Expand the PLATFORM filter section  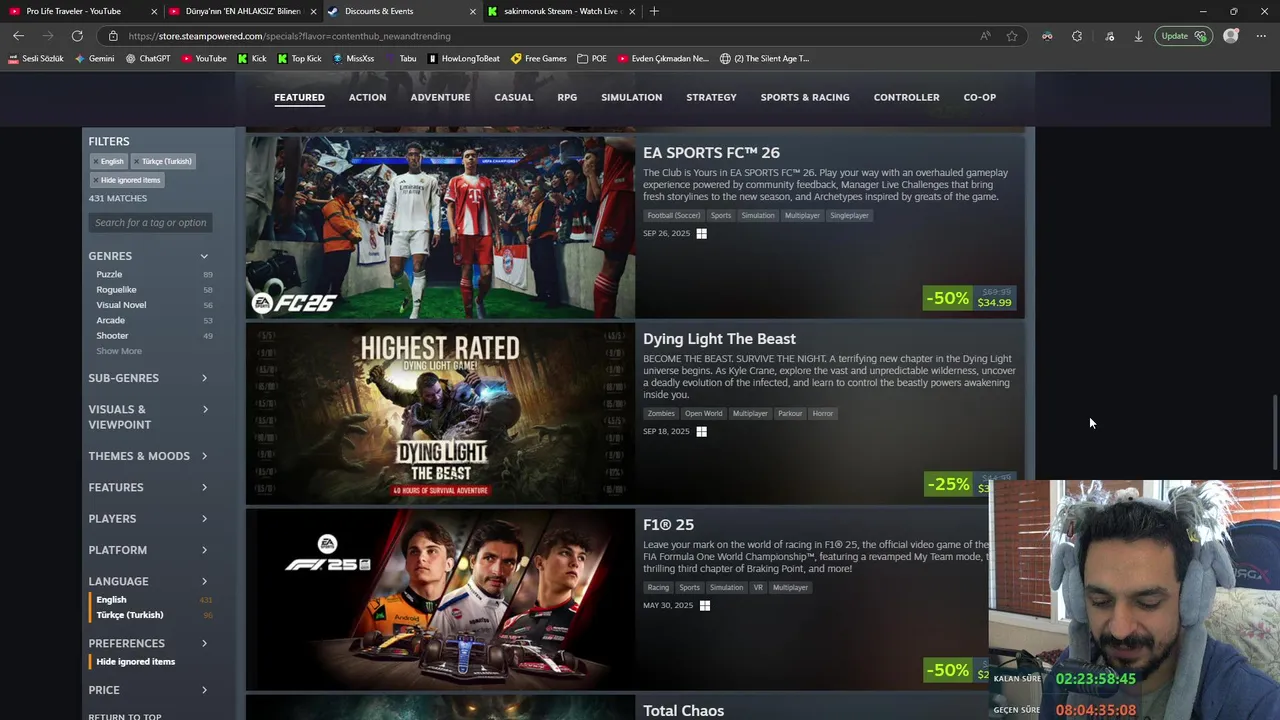150,550
